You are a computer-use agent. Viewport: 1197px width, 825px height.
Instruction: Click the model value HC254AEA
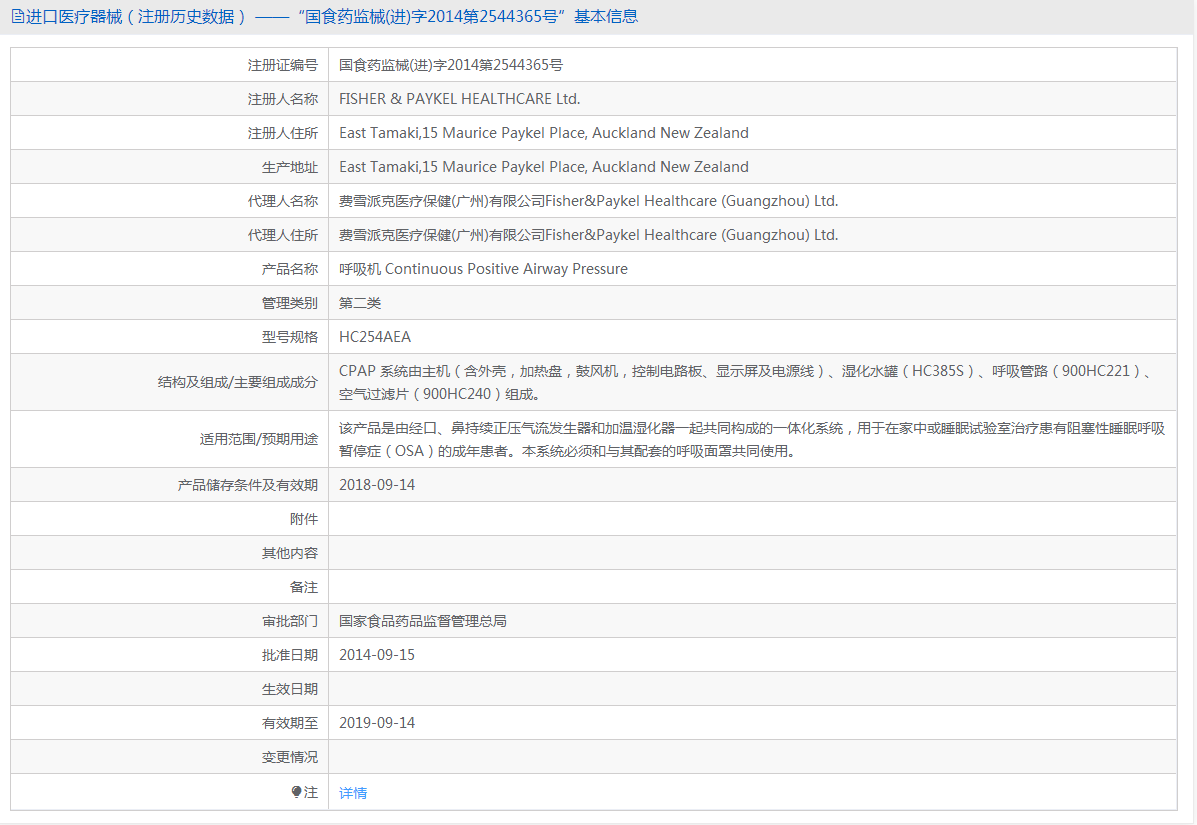click(375, 337)
